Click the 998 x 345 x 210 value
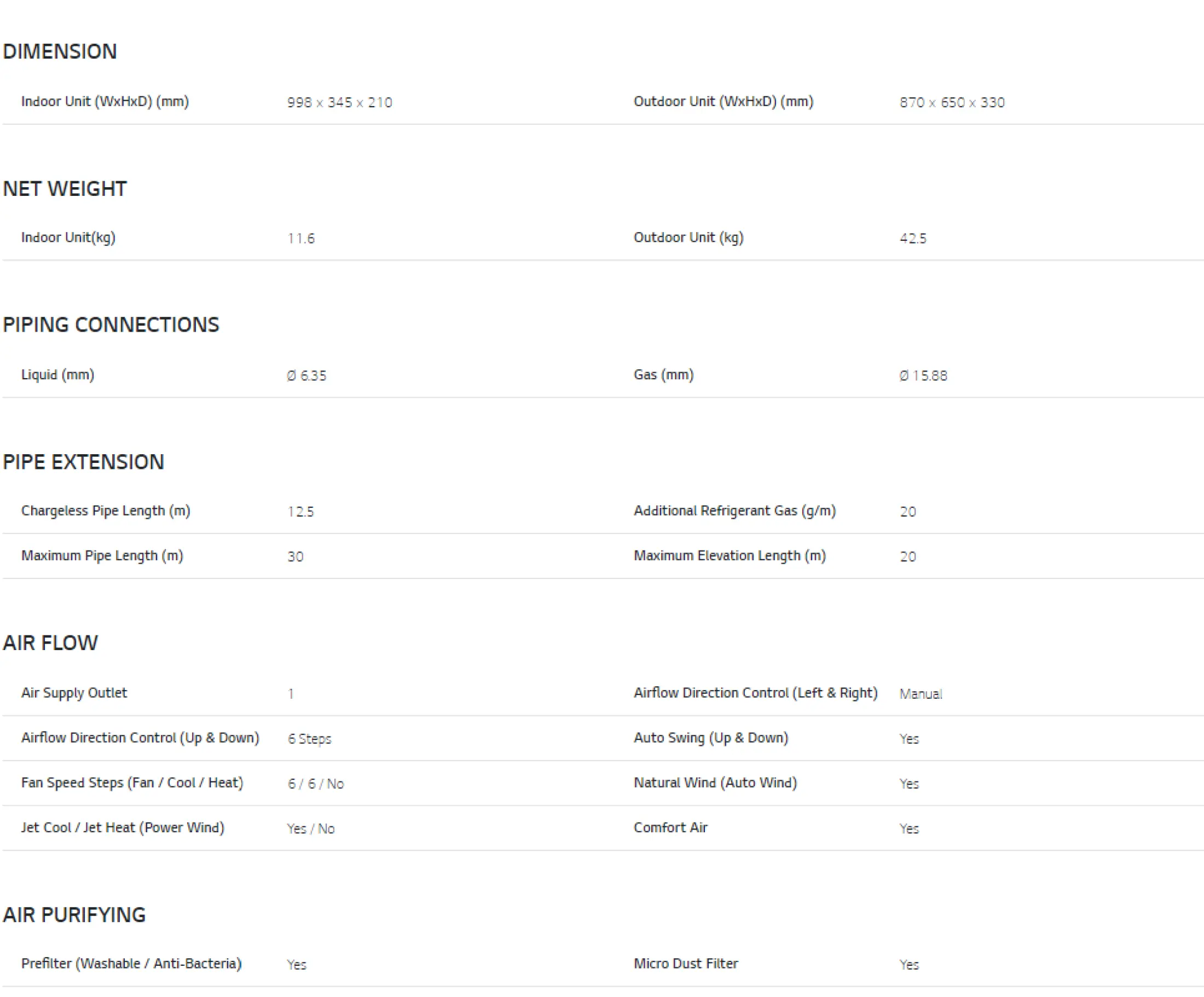 (339, 103)
